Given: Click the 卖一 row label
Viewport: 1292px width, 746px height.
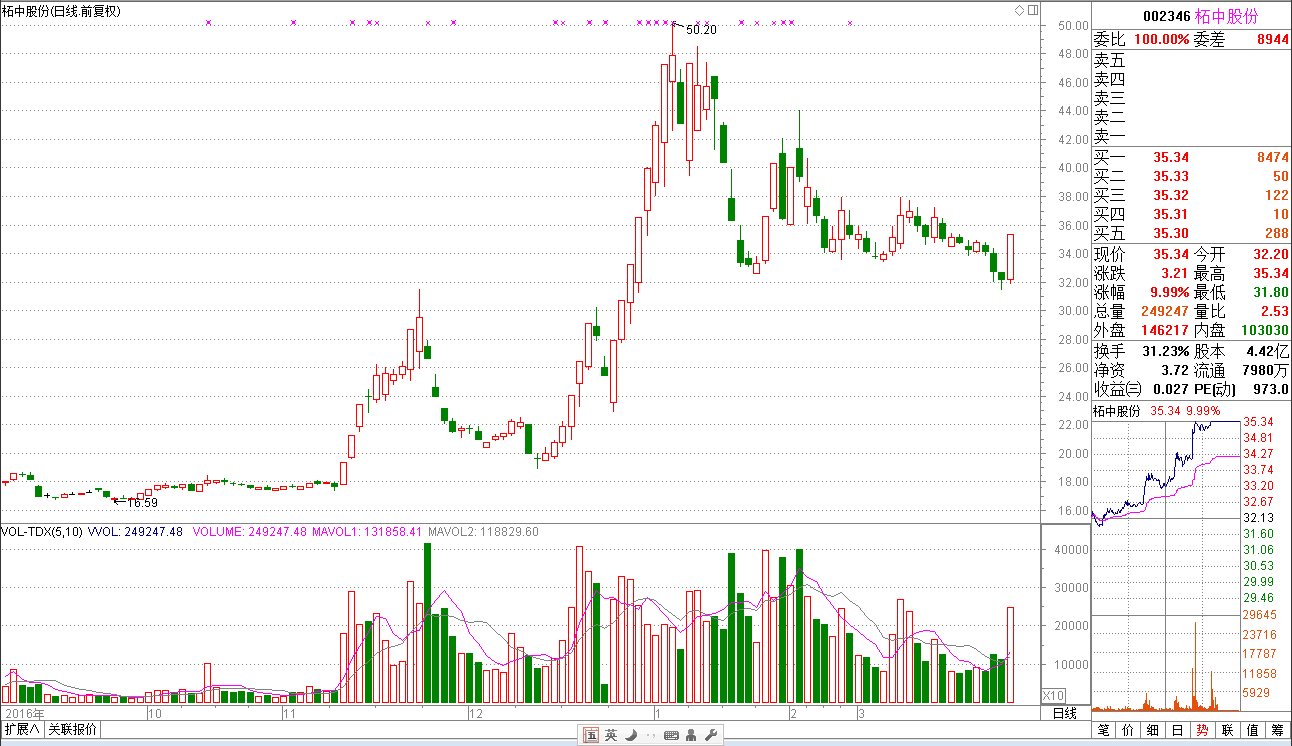Looking at the screenshot, I should click(1110, 136).
